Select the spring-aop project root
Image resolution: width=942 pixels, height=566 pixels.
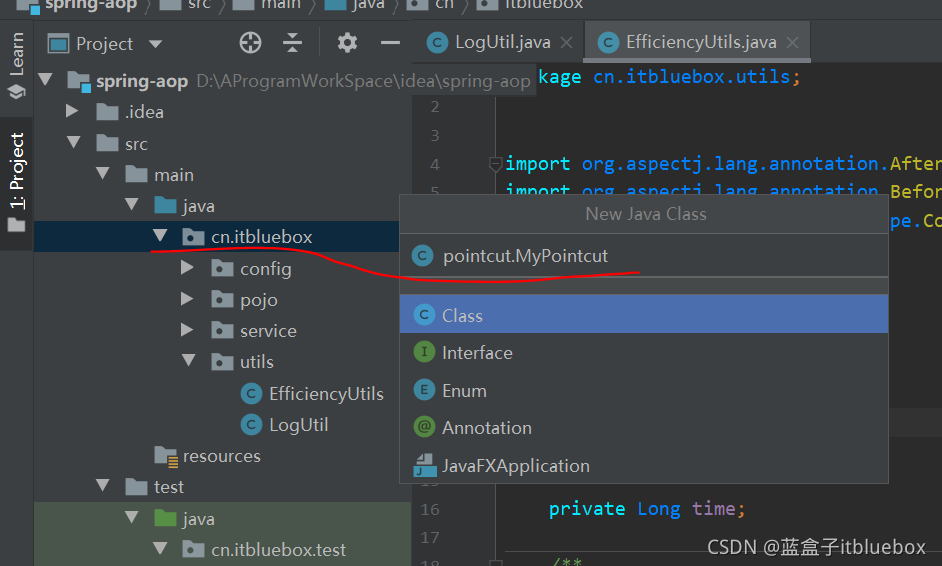tap(142, 81)
